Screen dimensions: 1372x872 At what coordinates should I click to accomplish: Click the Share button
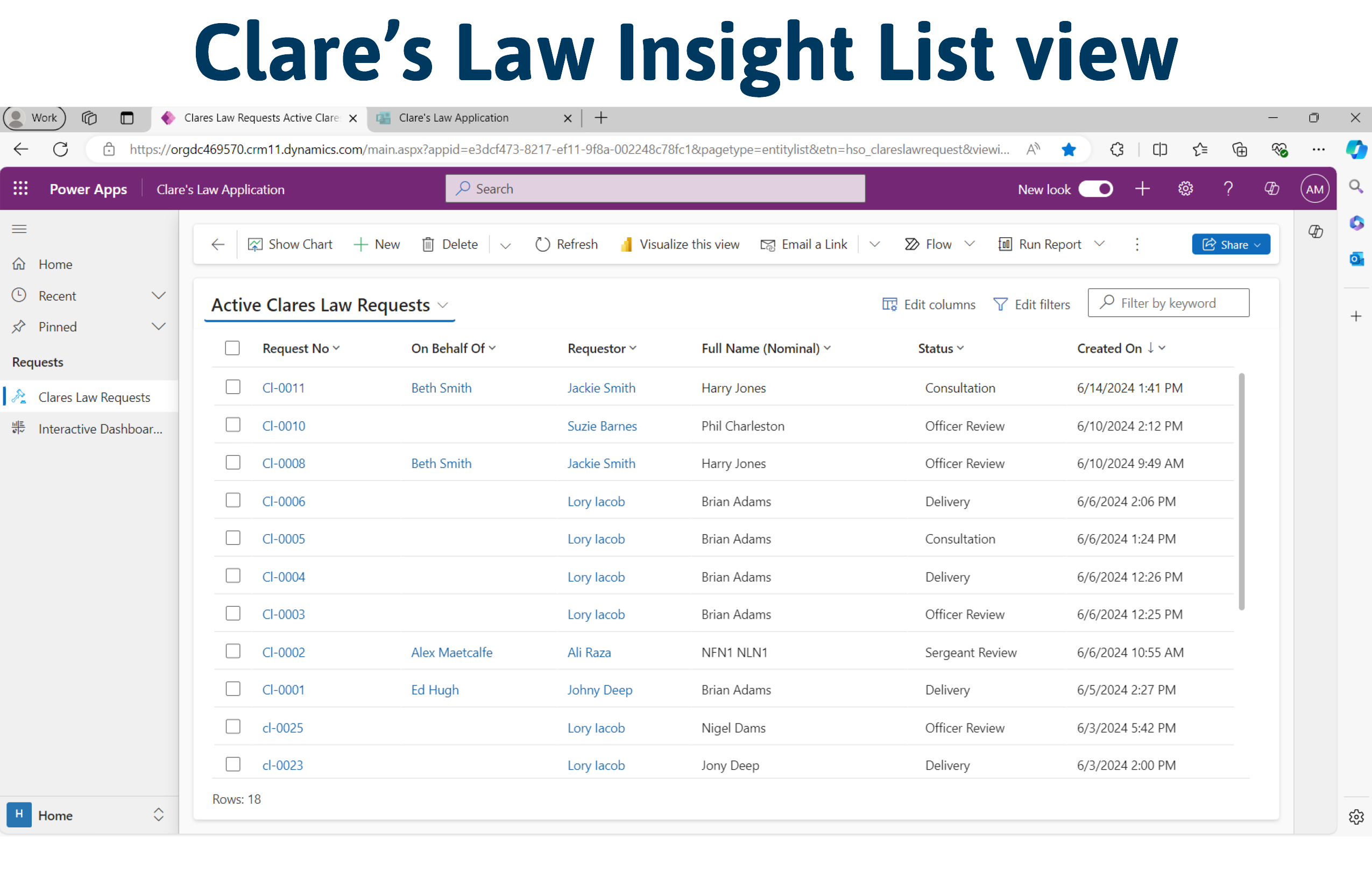point(1230,244)
